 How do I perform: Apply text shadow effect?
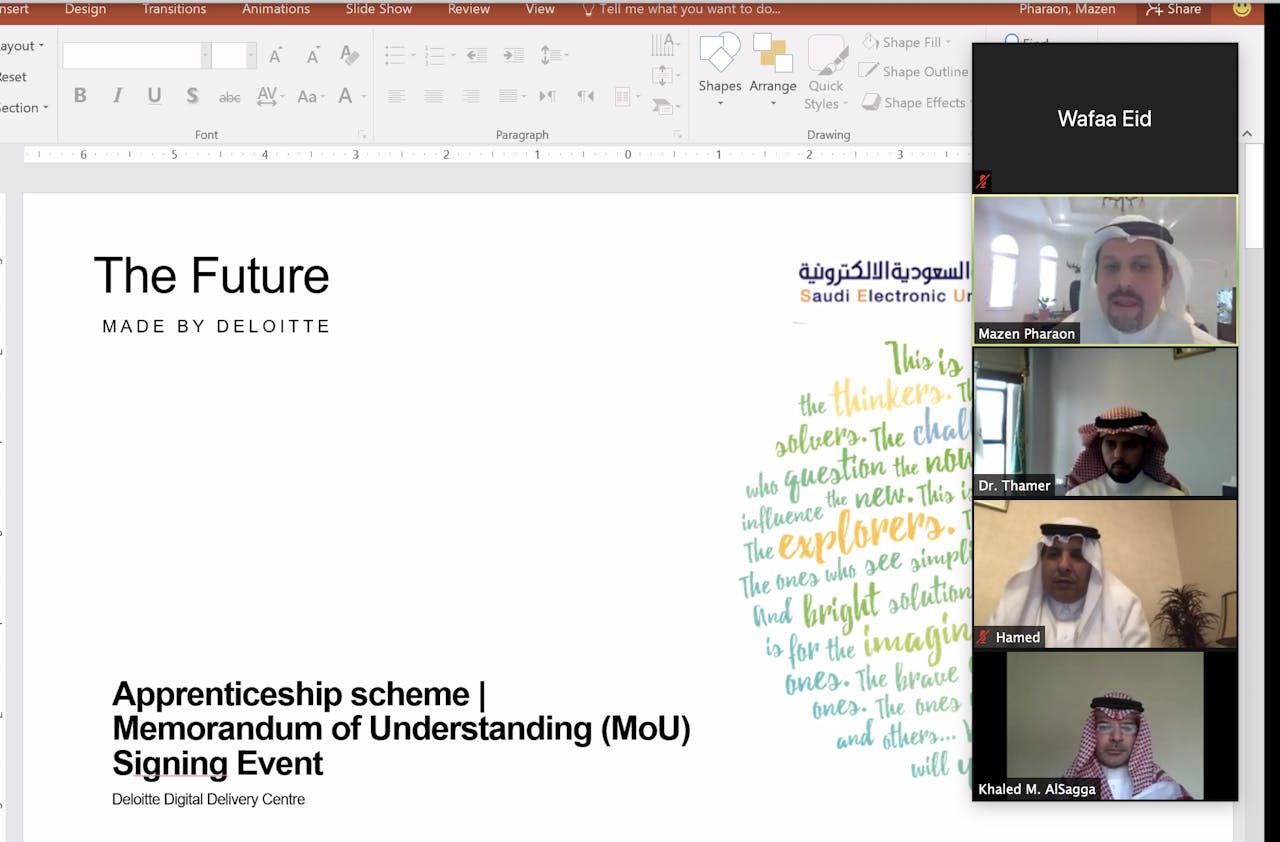point(192,96)
